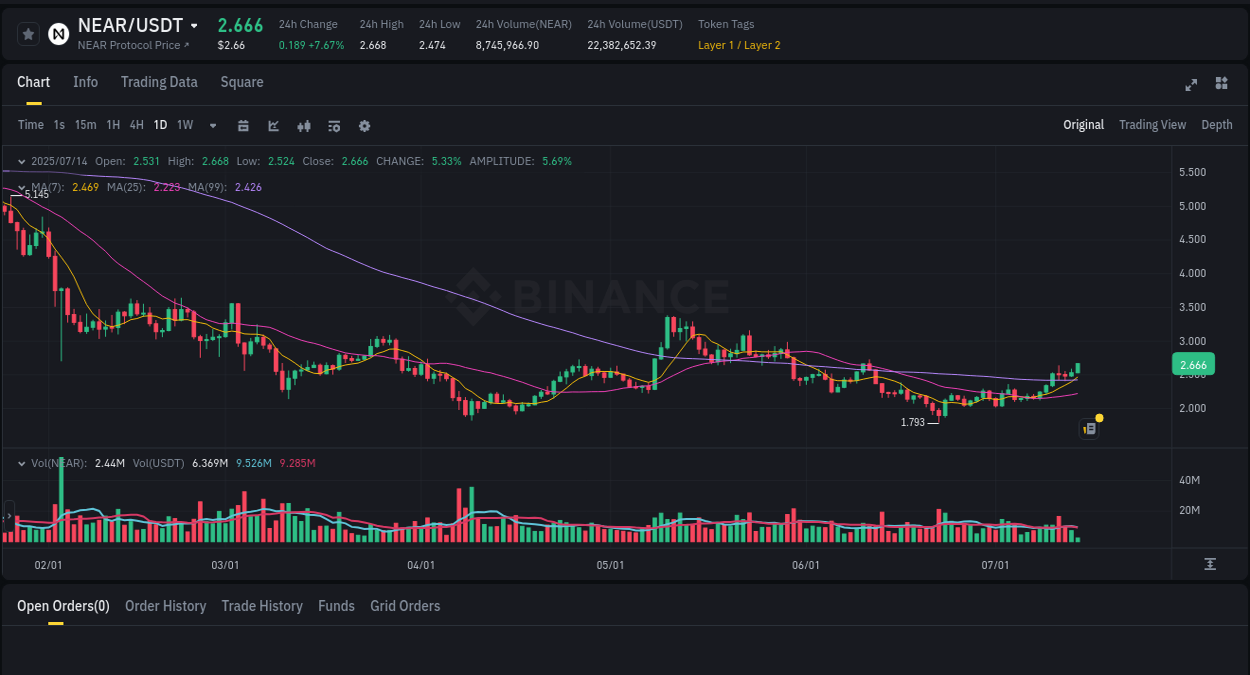Switch to the Trading Data tab
Viewport: 1250px width, 675px height.
(x=159, y=82)
